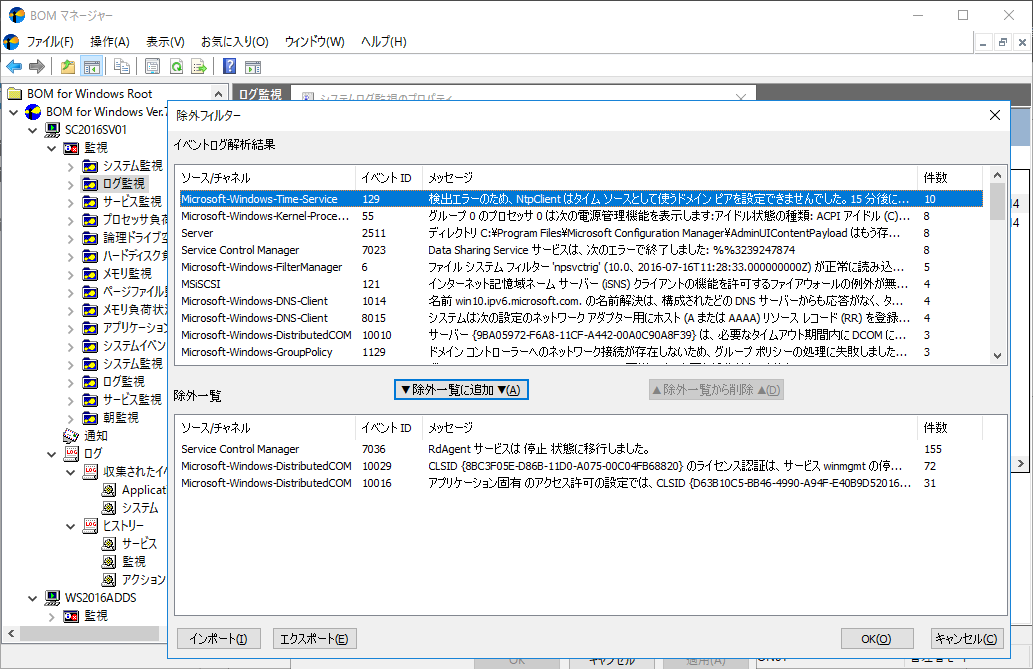Select excluded DistributedCOM 10029 row
Viewport: 1033px width, 669px height.
coord(580,466)
